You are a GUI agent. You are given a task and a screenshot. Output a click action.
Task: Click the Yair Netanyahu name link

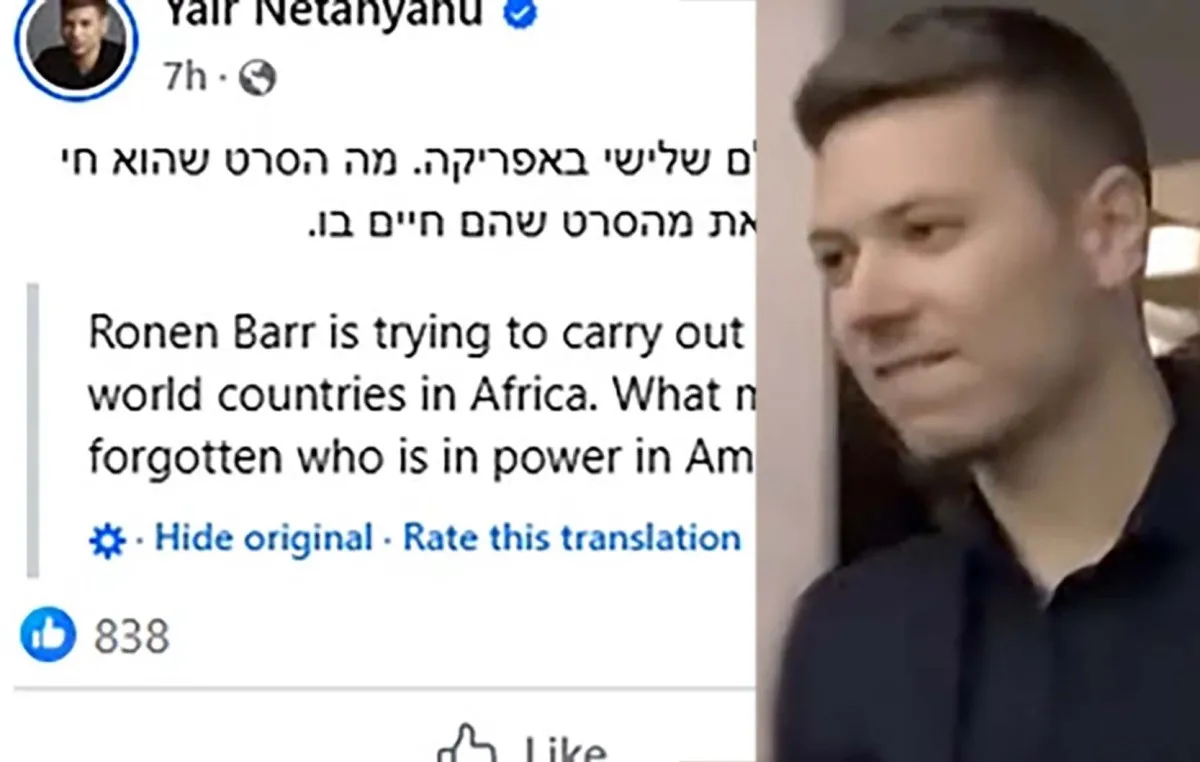point(325,14)
